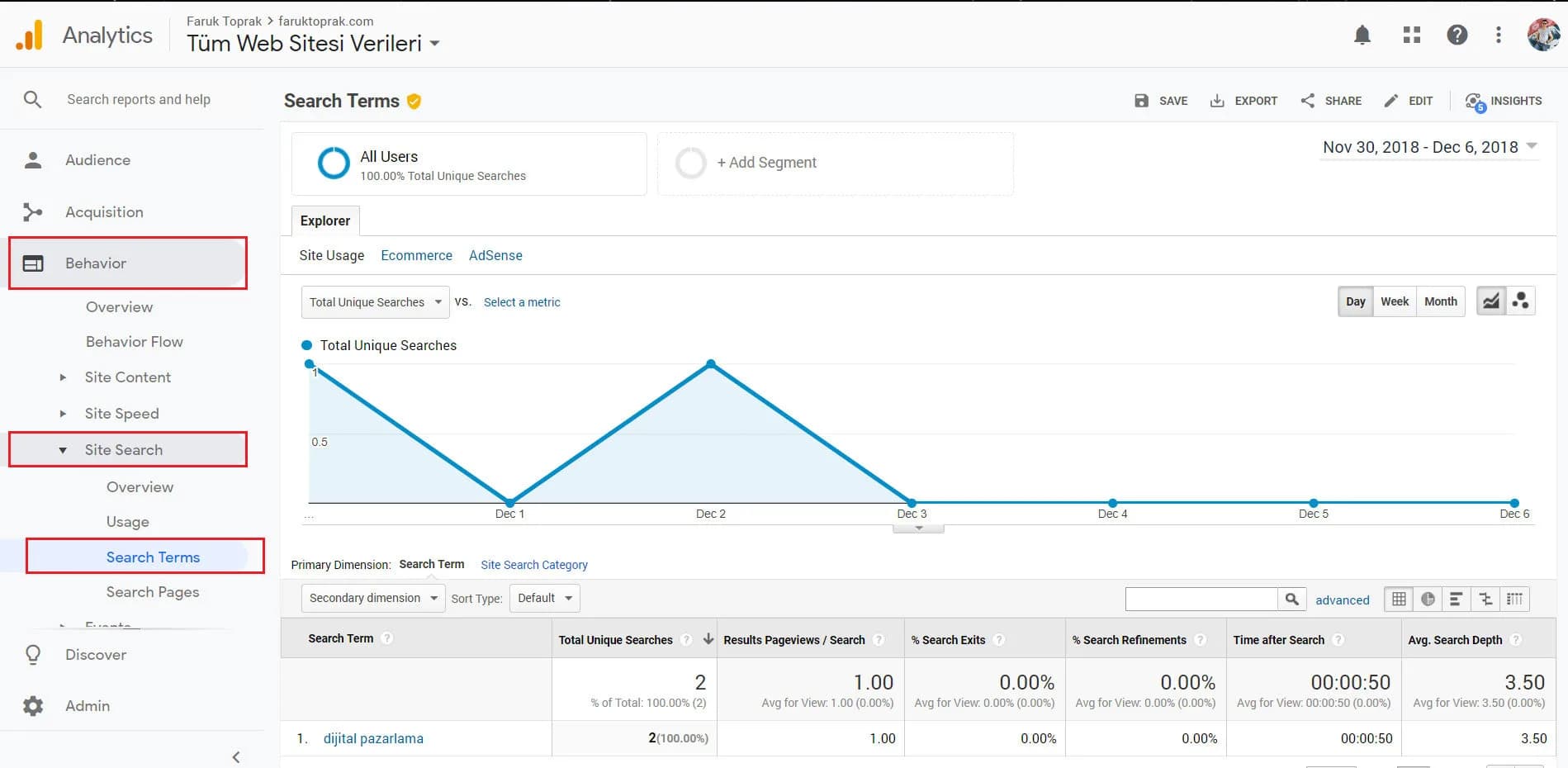Open the user account avatar
Viewport: 1568px width, 768px height.
[1543, 35]
